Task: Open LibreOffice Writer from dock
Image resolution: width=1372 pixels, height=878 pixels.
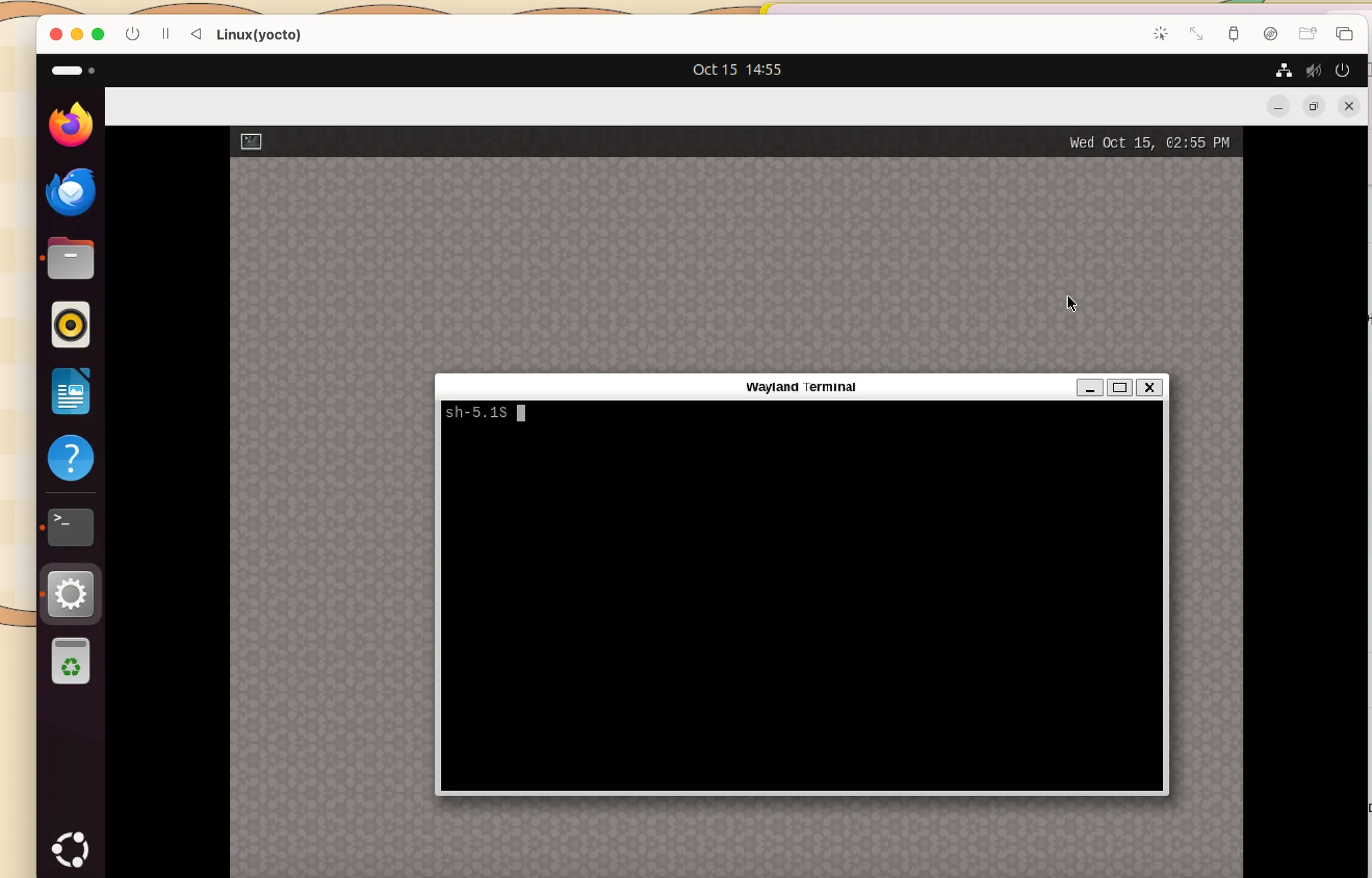Action: coord(70,392)
